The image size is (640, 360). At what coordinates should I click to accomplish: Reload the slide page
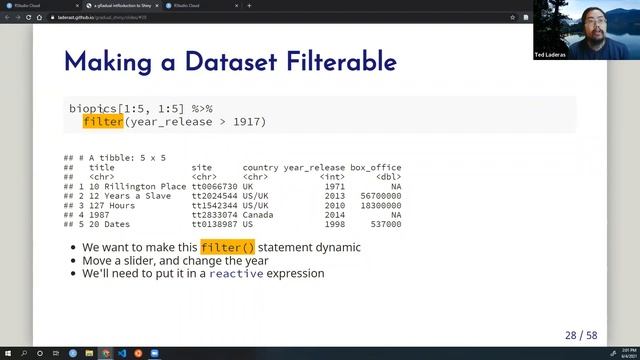pos(28,18)
